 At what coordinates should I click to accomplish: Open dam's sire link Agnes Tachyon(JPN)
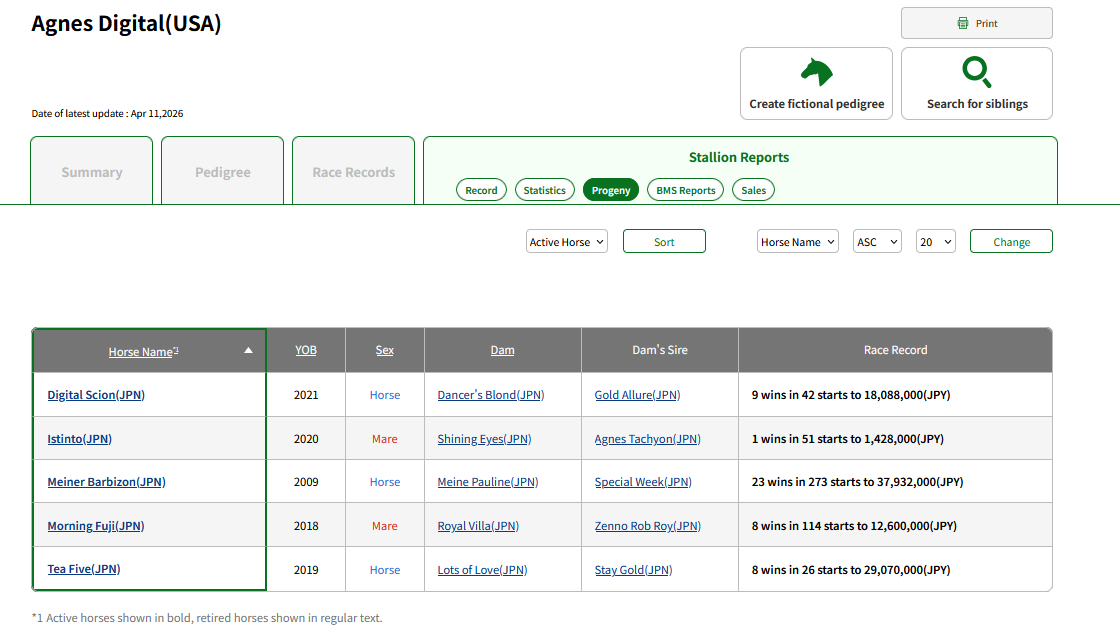tap(647, 439)
